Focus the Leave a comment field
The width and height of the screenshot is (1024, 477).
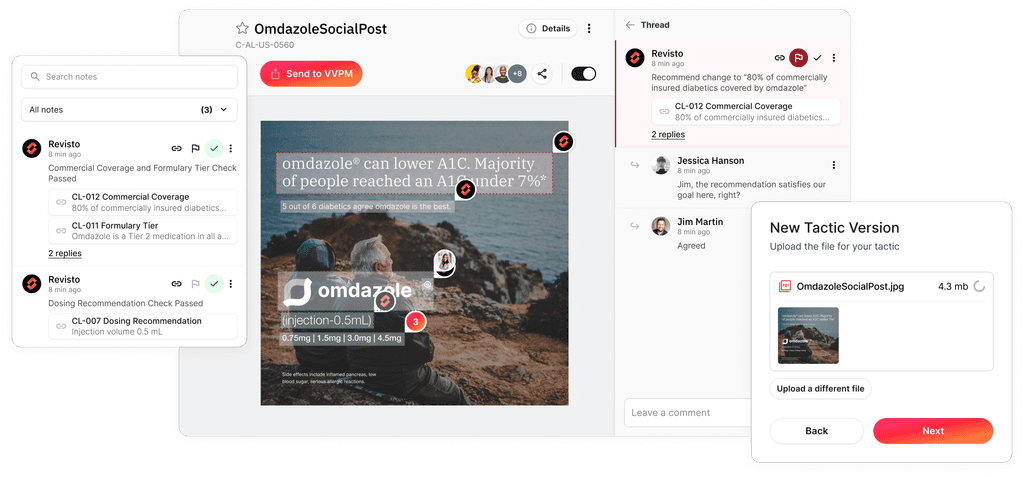(x=688, y=412)
